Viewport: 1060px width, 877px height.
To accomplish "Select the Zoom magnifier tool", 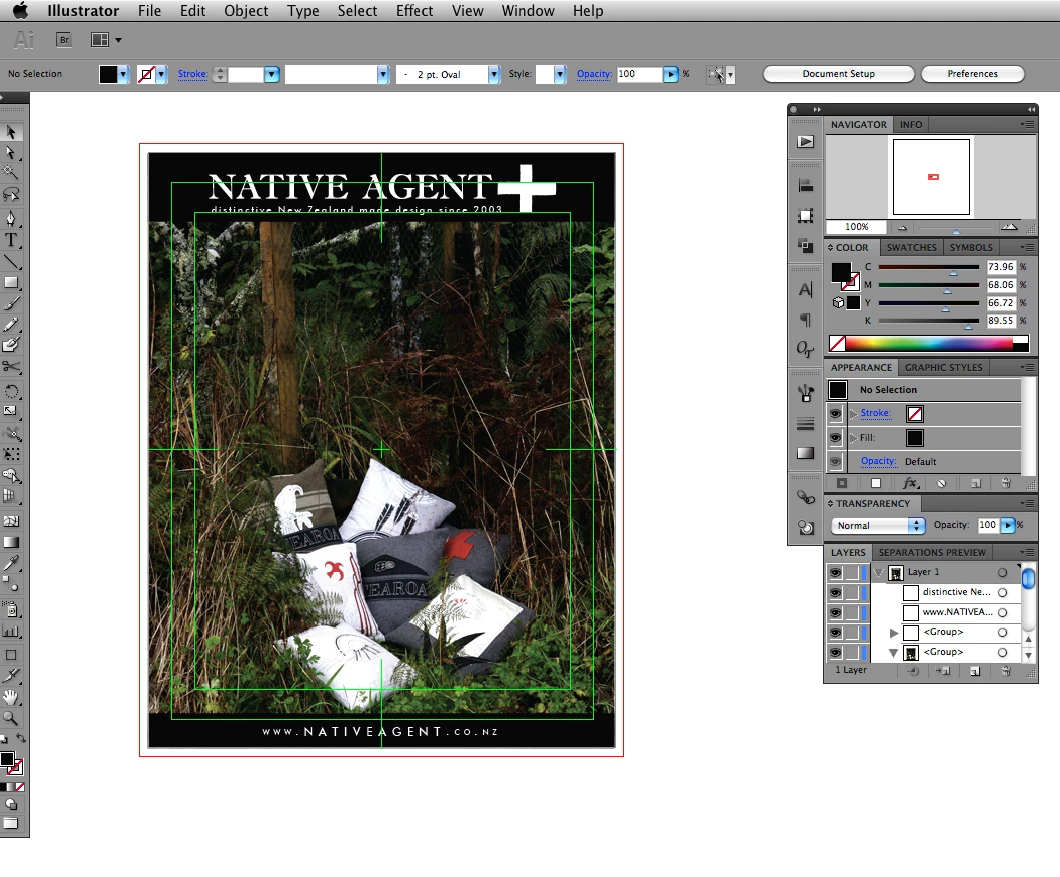I will coord(11,718).
